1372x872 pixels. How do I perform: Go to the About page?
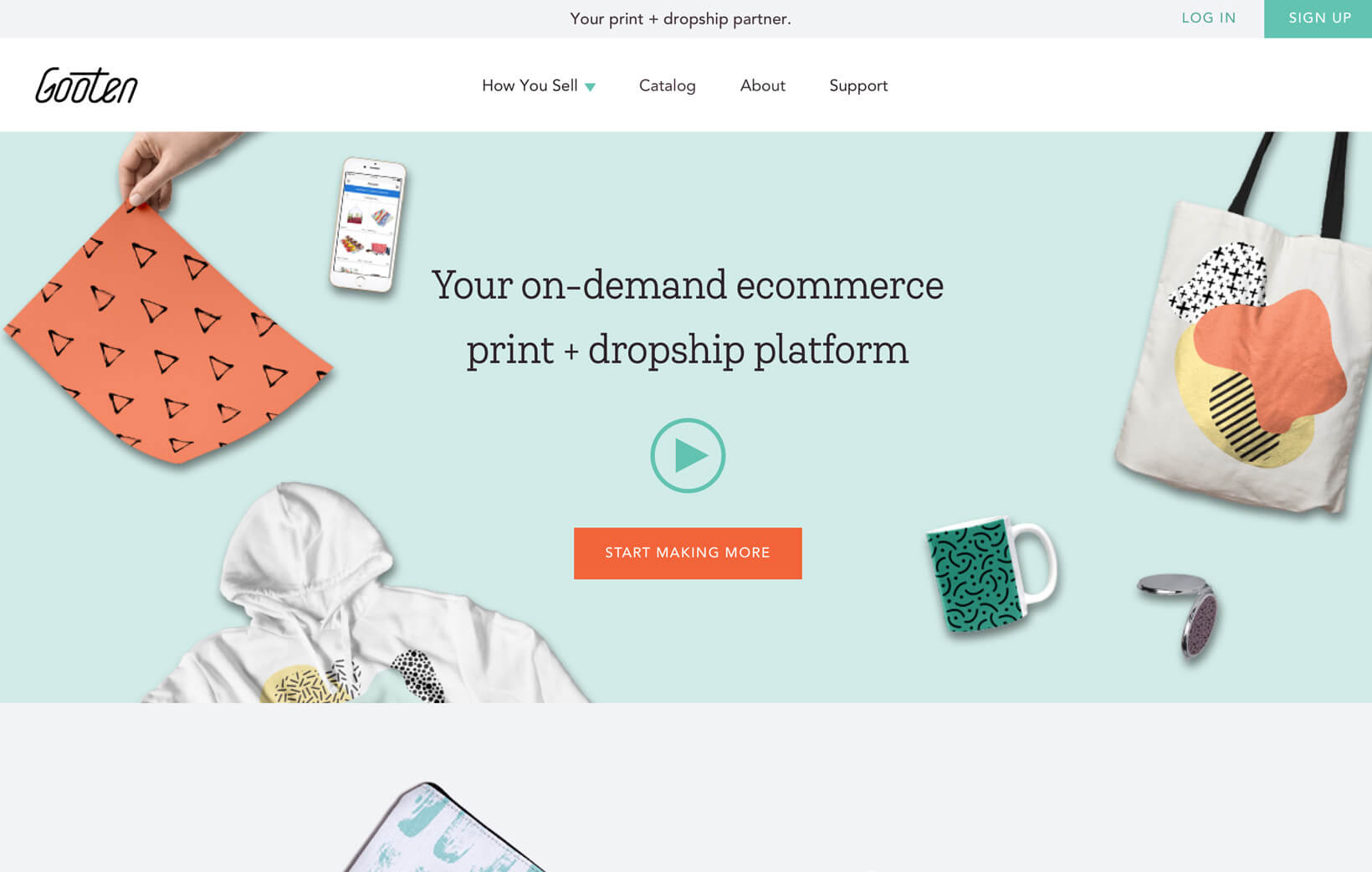point(762,85)
